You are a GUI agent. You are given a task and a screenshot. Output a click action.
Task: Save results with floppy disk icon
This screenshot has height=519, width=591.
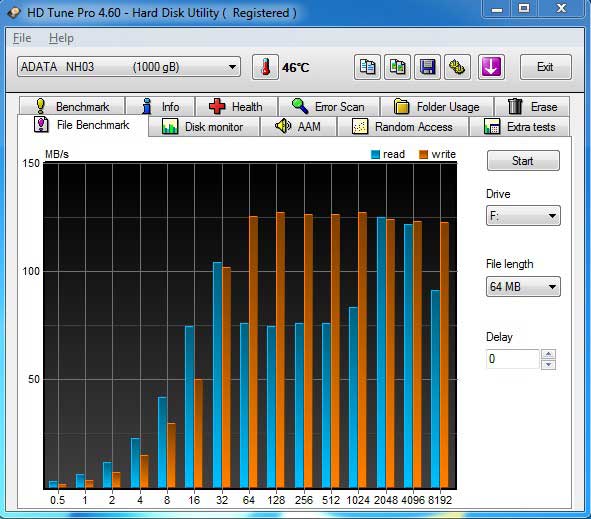coord(427,67)
